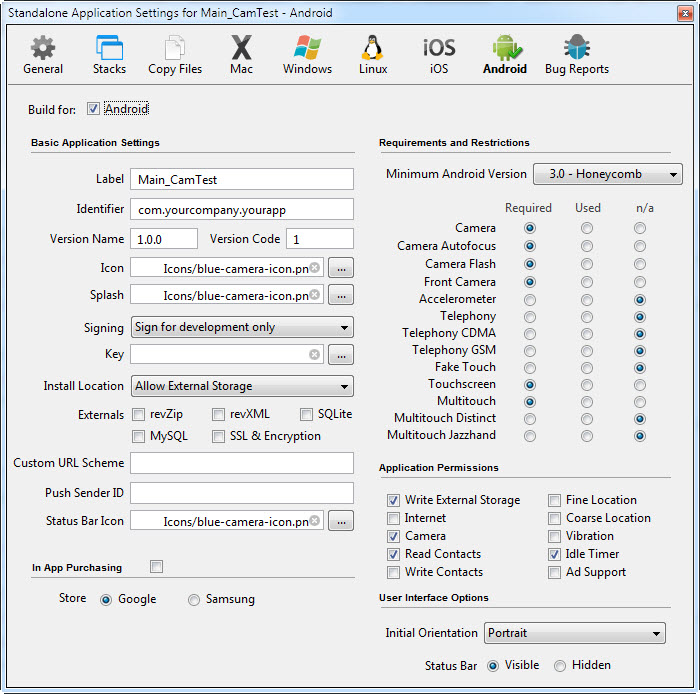The height and width of the screenshot is (694, 700).
Task: Set Status Bar to Hidden
Action: [x=560, y=665]
